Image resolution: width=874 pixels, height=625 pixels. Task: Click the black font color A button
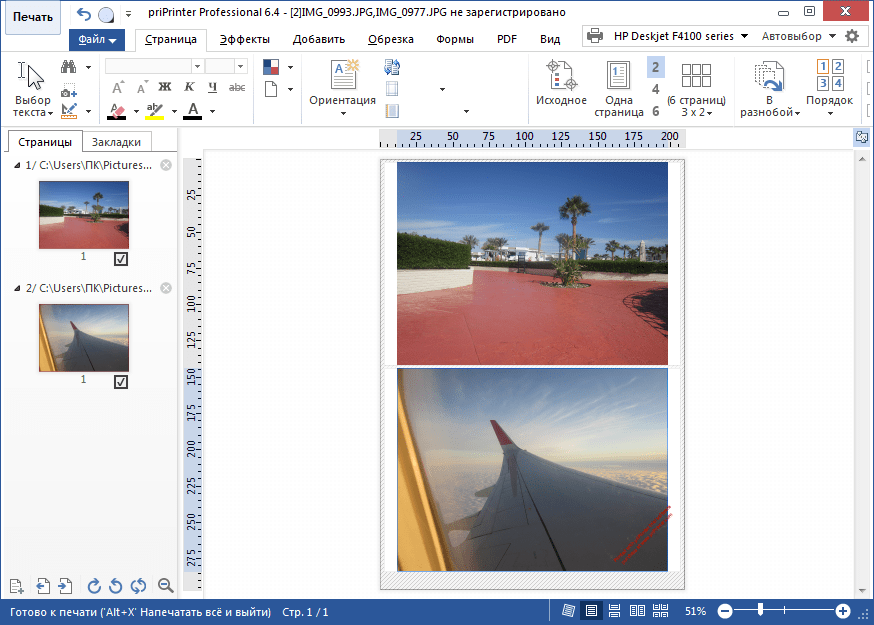(x=193, y=111)
